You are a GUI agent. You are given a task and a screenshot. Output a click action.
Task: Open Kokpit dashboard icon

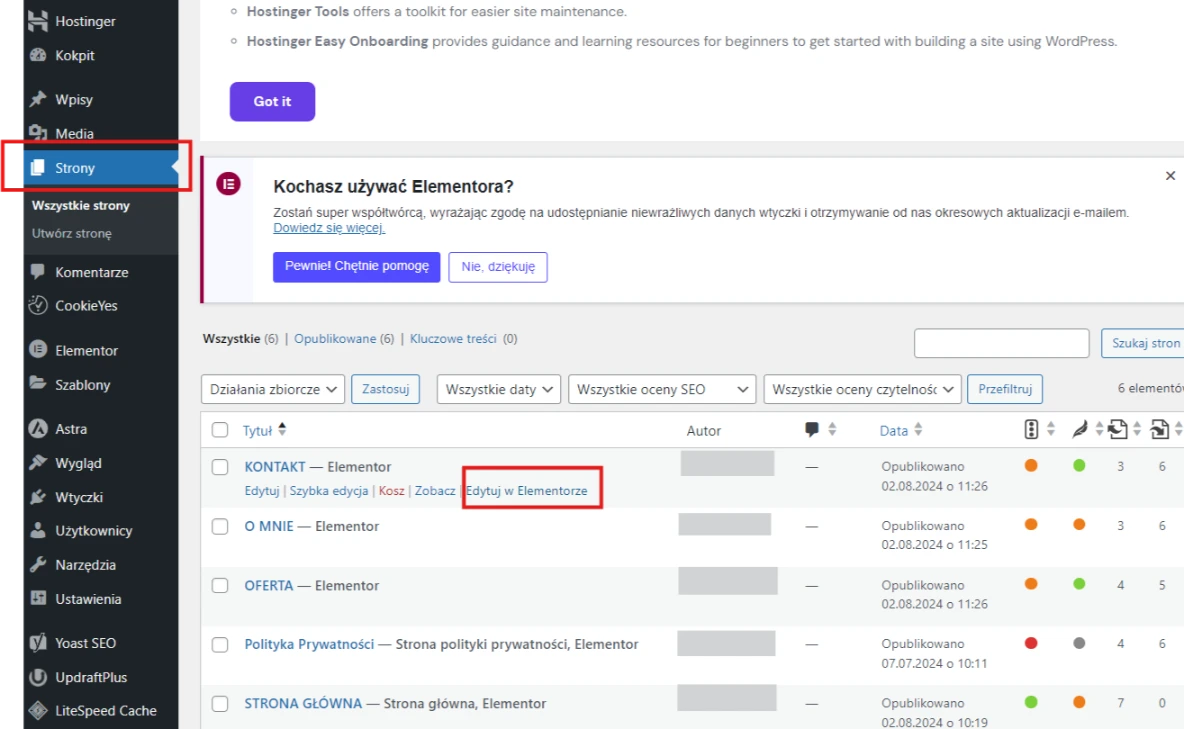coord(38,56)
